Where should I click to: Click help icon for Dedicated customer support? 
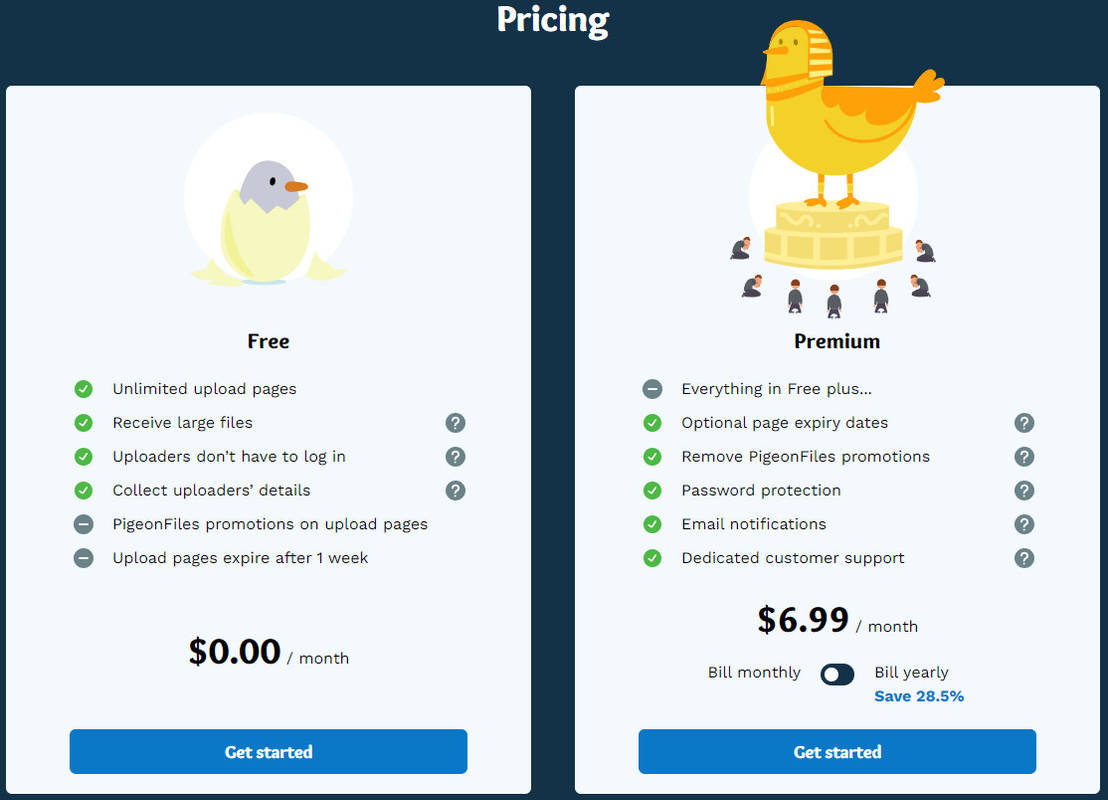(x=1024, y=558)
